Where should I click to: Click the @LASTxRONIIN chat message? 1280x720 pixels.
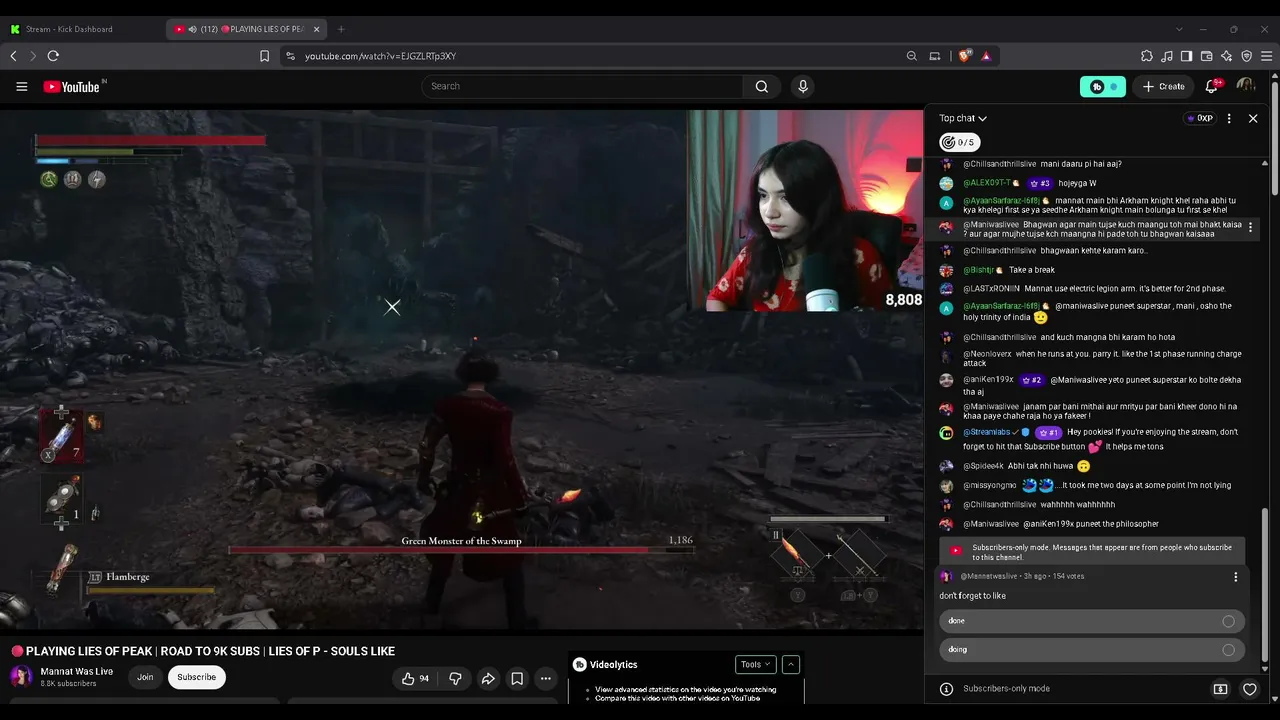(x=1094, y=289)
